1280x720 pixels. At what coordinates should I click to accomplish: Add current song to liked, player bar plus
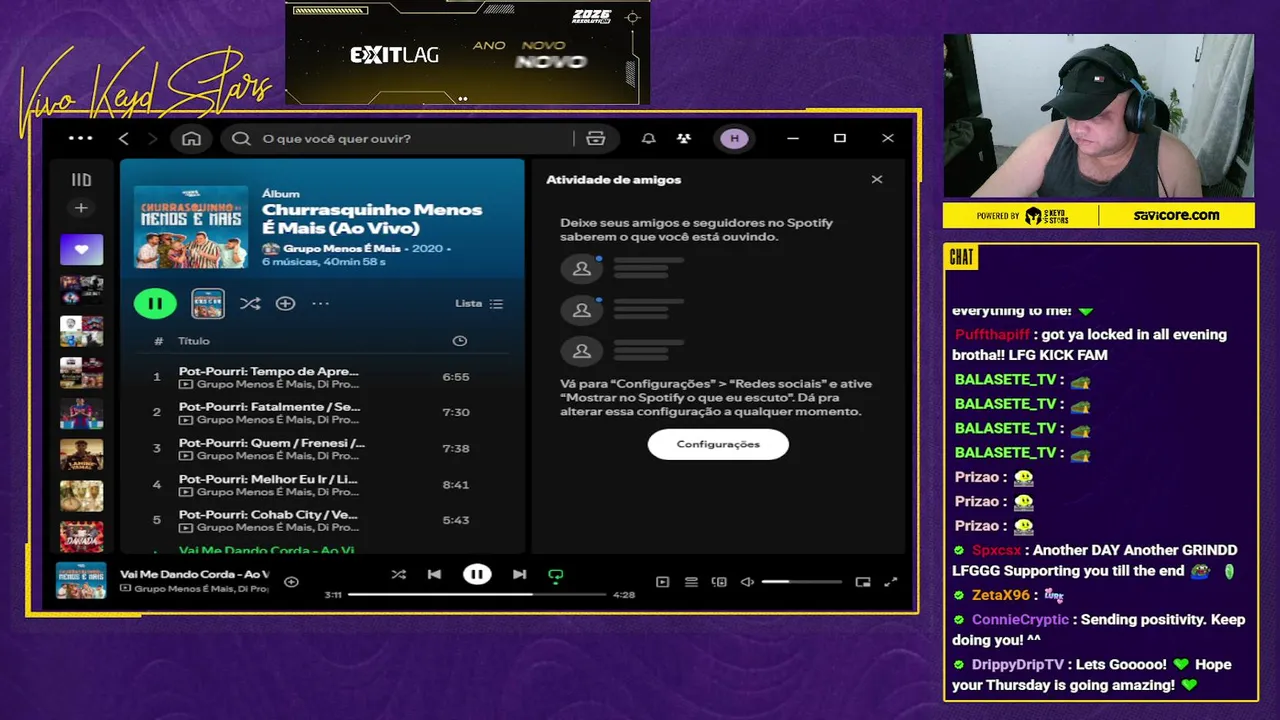pyautogui.click(x=291, y=582)
